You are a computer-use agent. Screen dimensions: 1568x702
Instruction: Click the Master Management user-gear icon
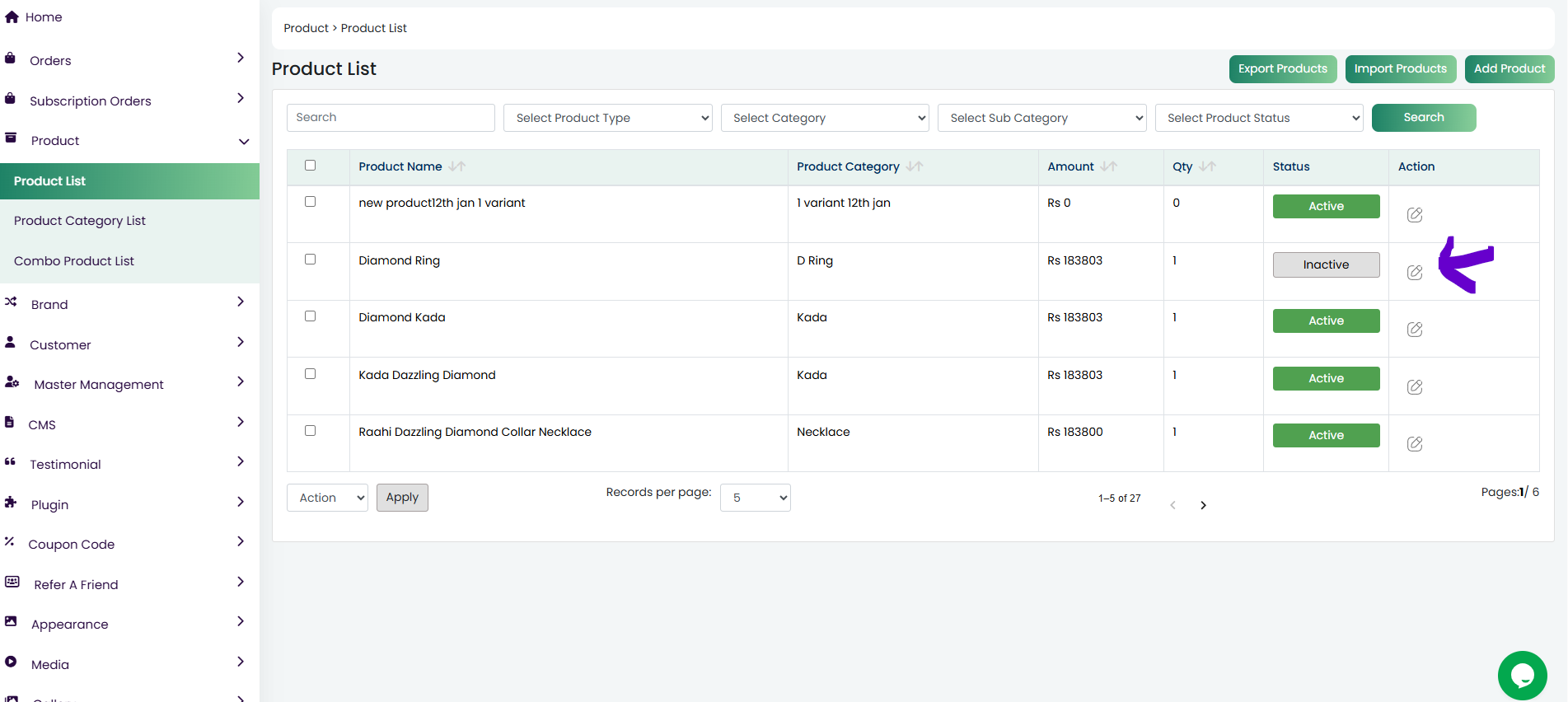[12, 381]
